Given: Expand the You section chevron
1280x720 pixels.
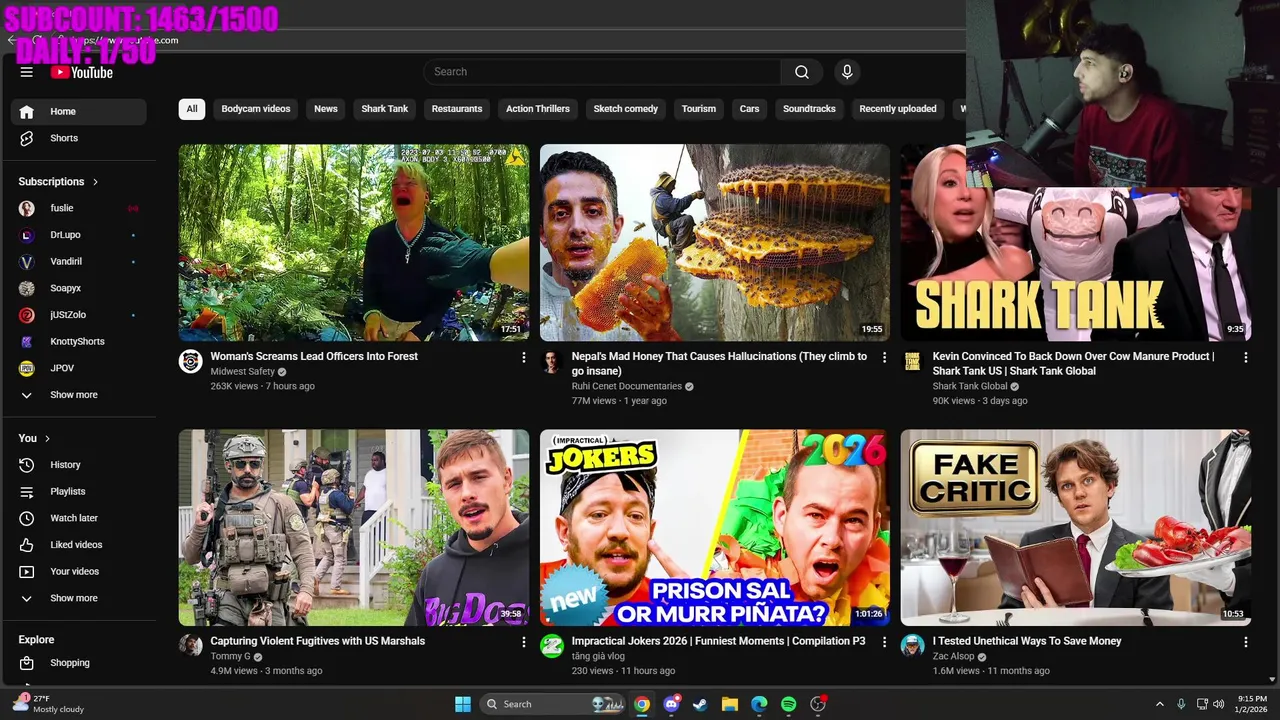Looking at the screenshot, I should [x=47, y=438].
